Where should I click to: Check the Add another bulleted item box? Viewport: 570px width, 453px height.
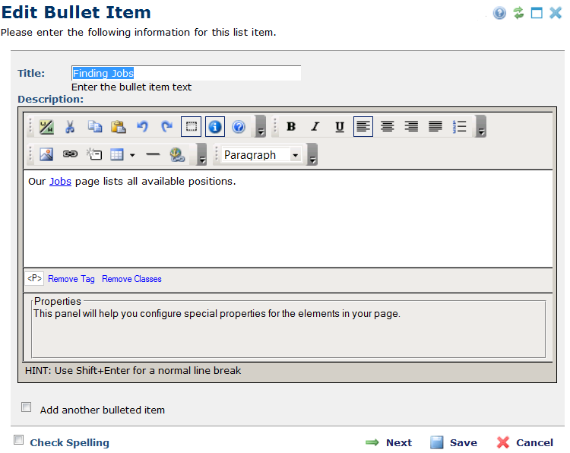click(x=26, y=407)
